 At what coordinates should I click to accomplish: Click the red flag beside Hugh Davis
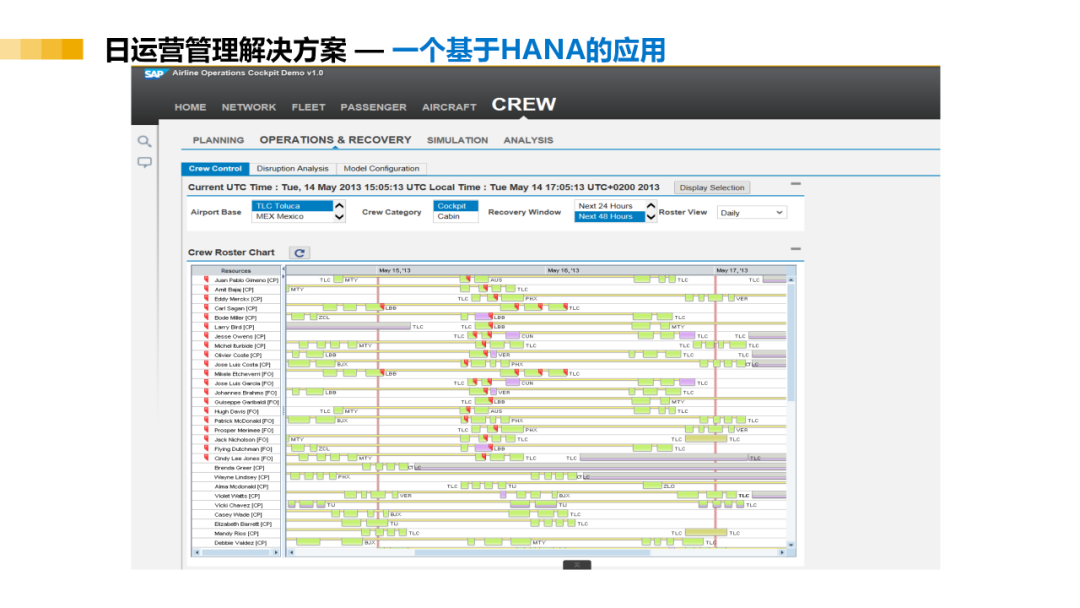pos(205,411)
